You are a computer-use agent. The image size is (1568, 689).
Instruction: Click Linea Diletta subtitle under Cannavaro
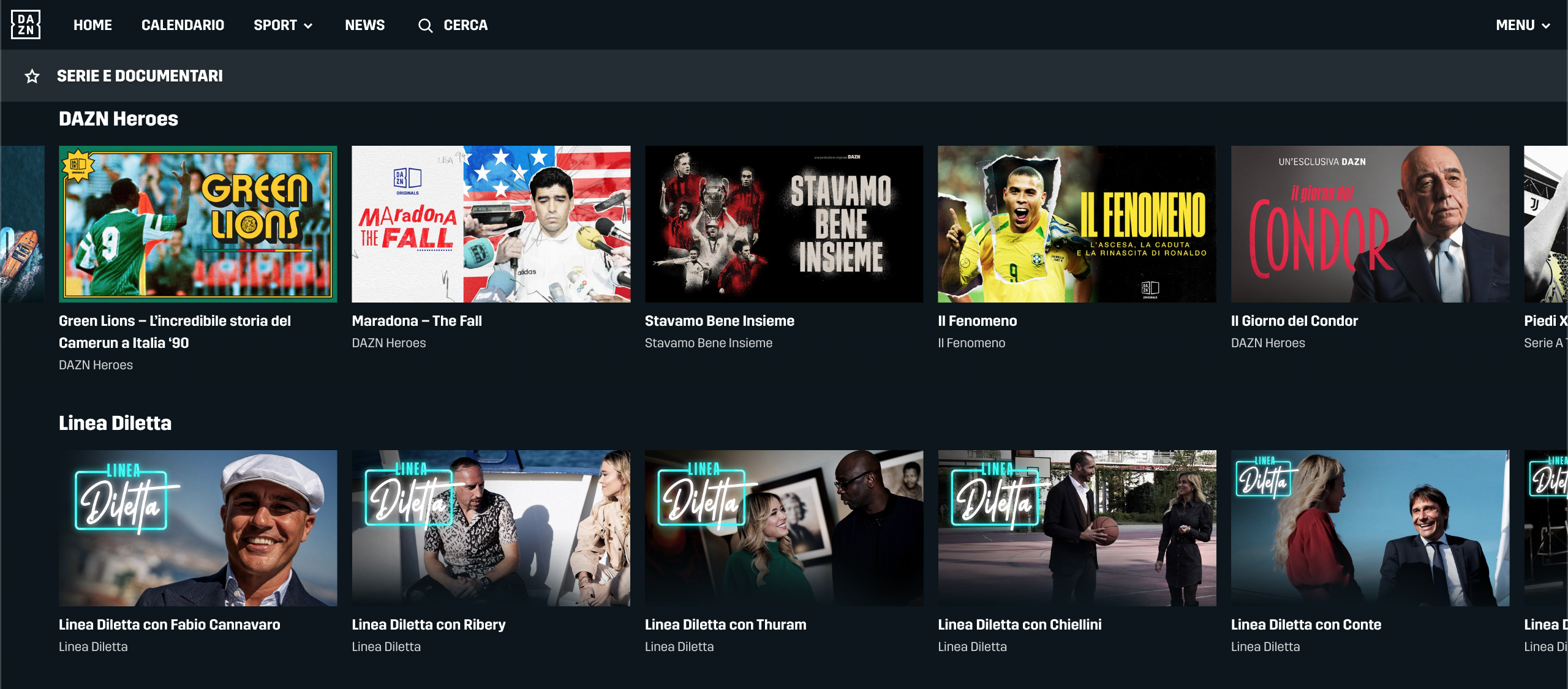click(x=93, y=647)
